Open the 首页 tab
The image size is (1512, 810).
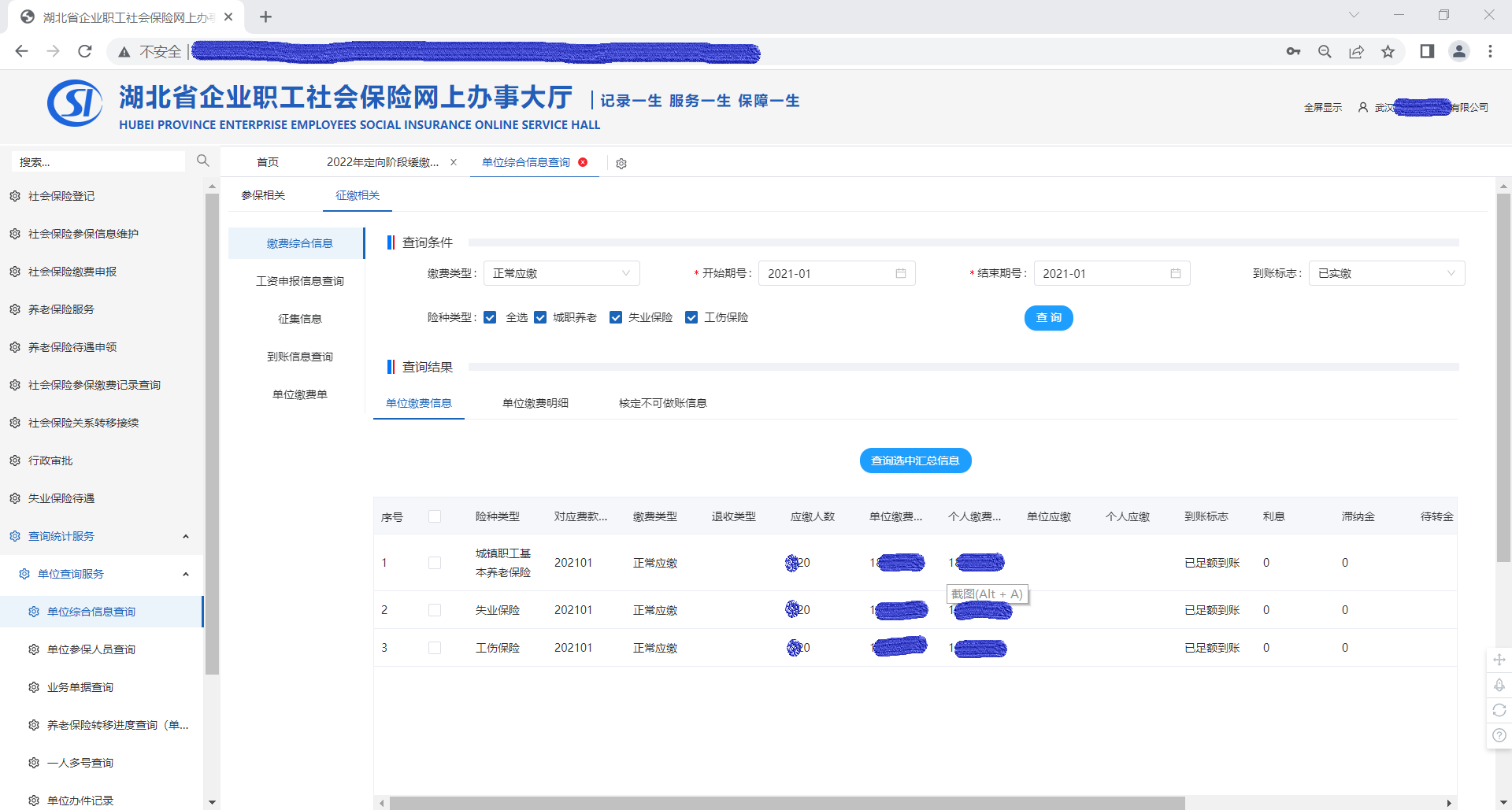(x=268, y=162)
